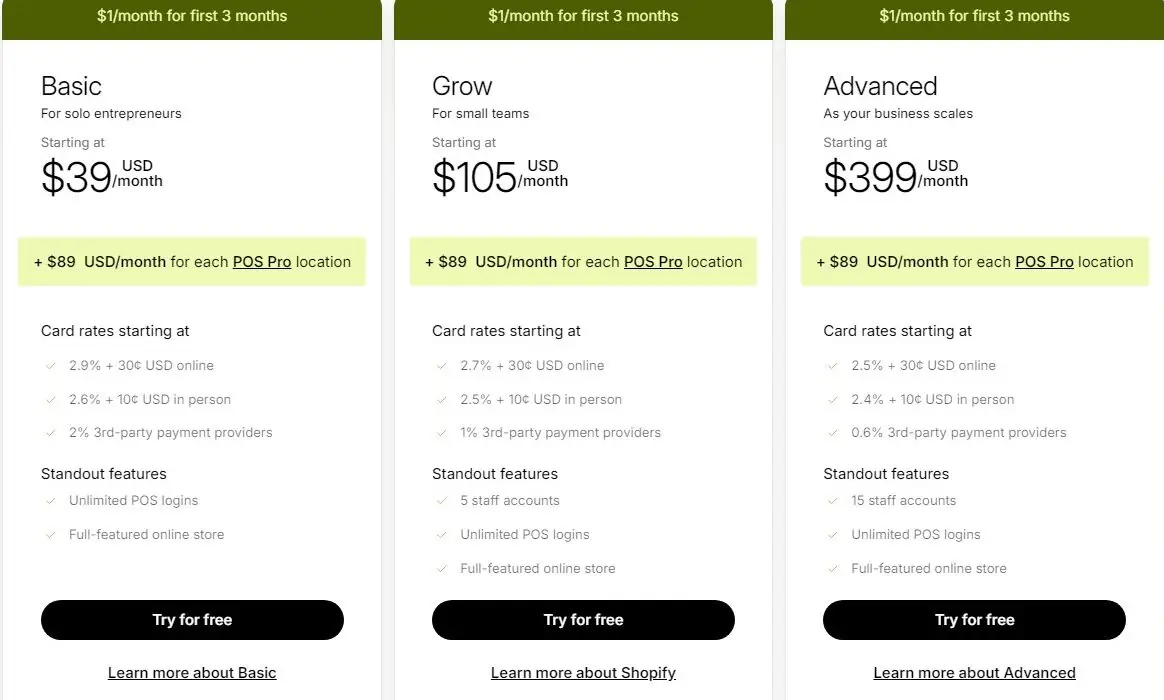
Task: Click the checkmark beside 5 staff accounts
Action: (442, 500)
